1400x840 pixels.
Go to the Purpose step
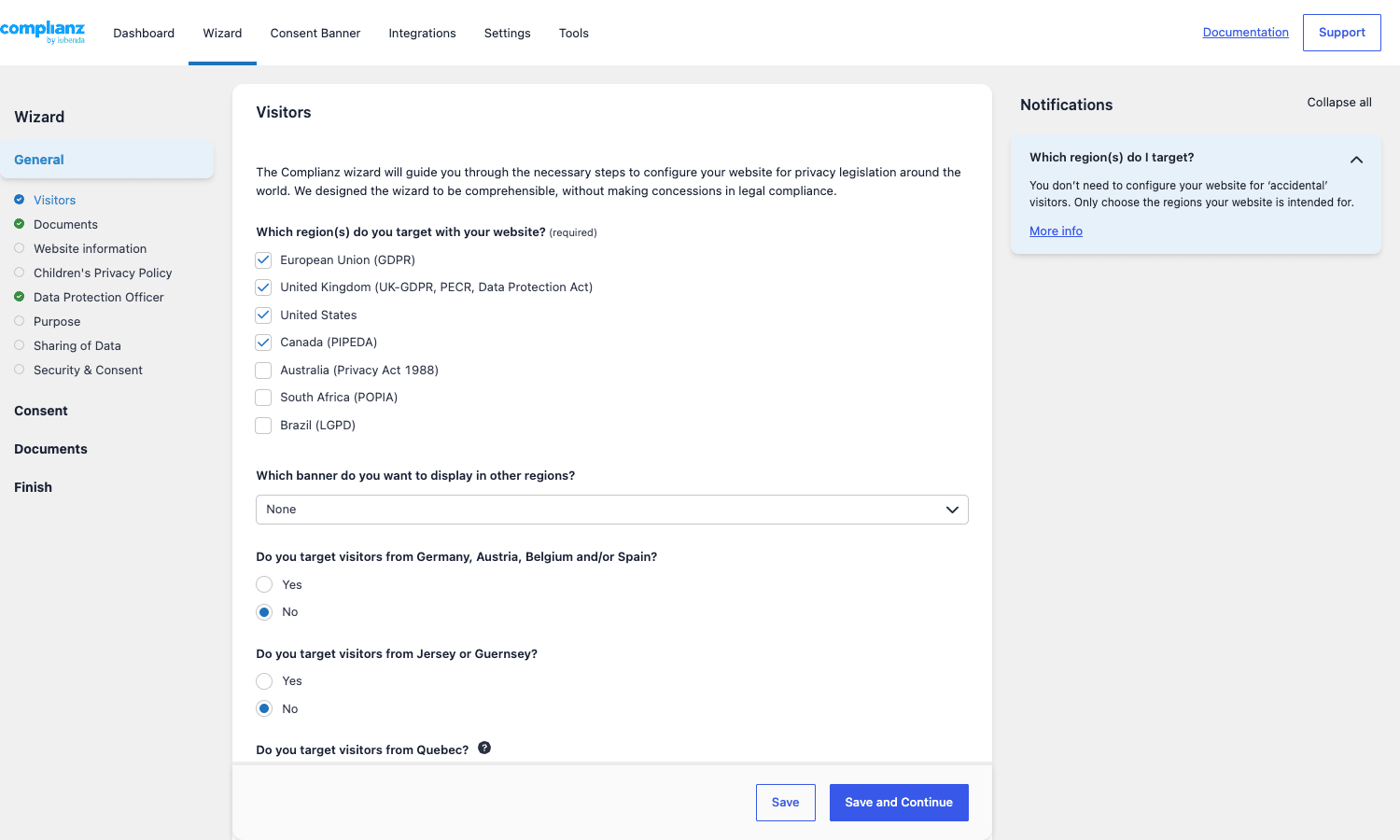[x=57, y=321]
